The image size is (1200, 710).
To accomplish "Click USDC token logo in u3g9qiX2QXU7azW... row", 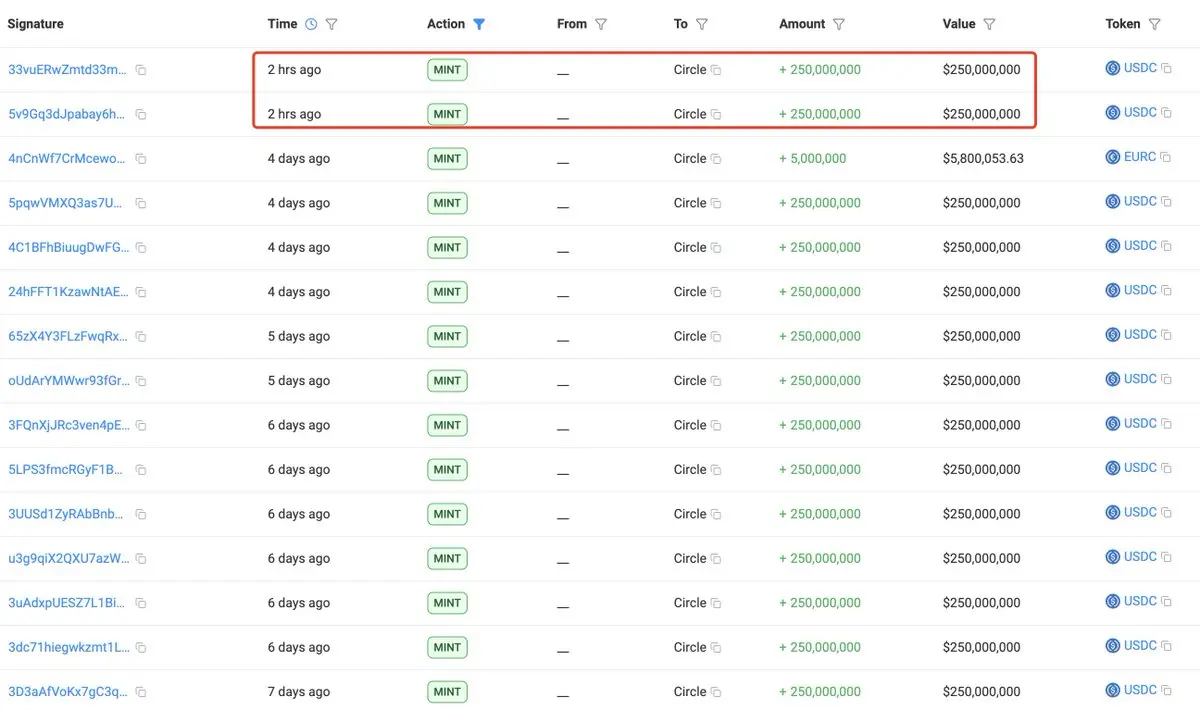I will click(x=1112, y=557).
